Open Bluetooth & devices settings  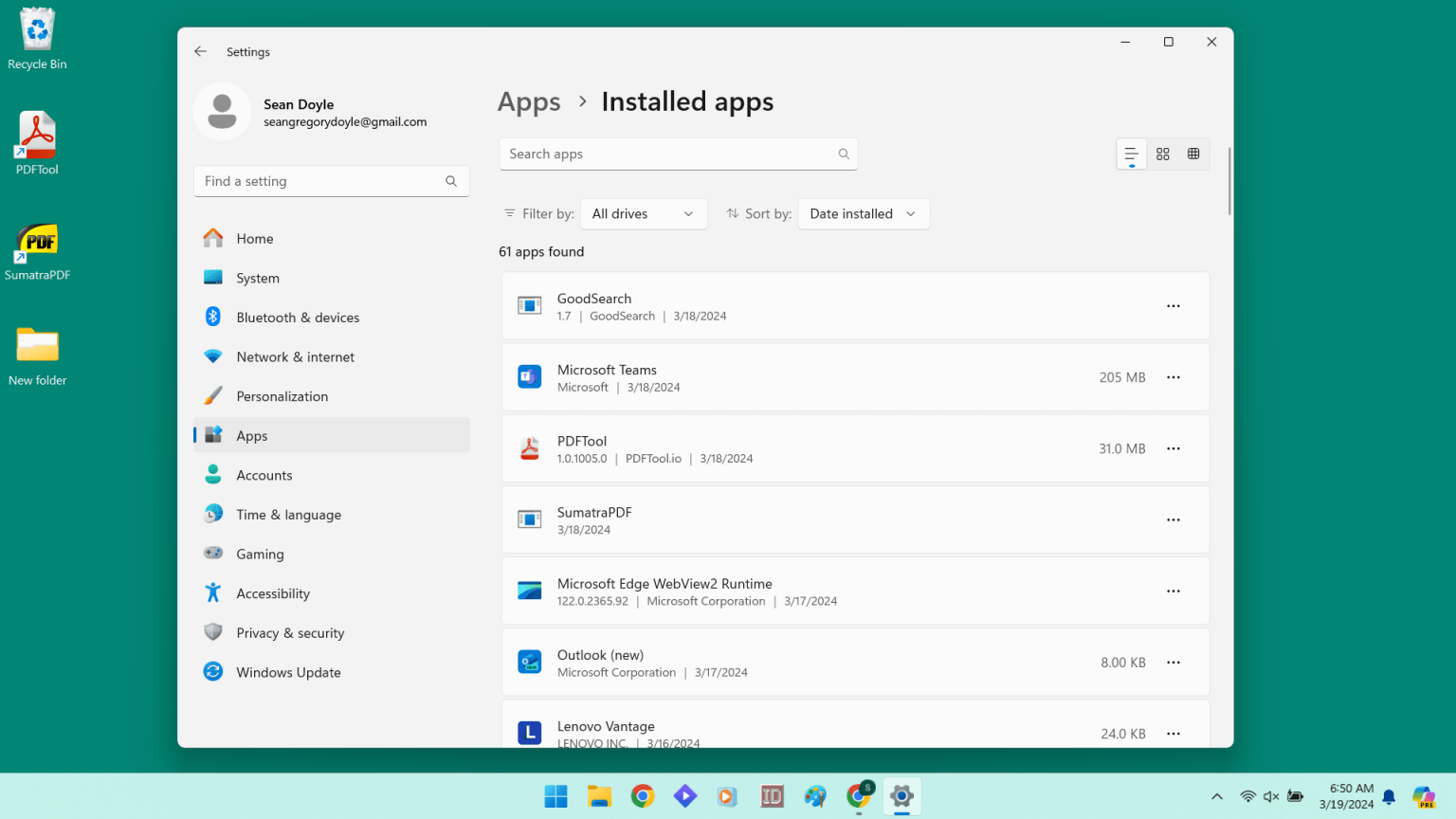click(x=332, y=318)
